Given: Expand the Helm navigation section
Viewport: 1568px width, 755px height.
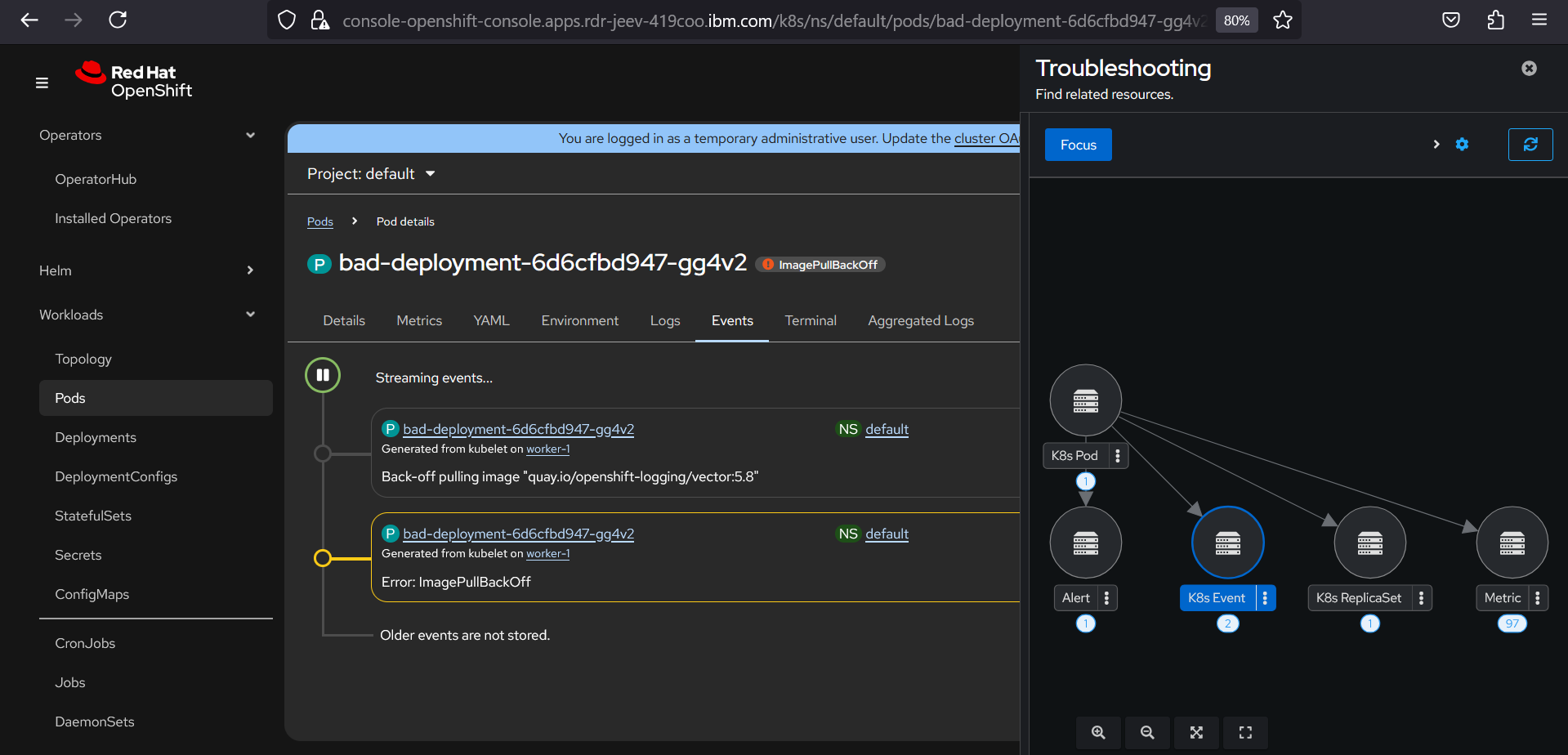Looking at the screenshot, I should coord(250,270).
